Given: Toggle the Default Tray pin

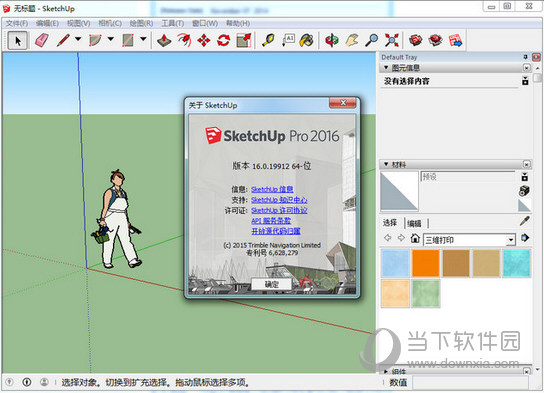Looking at the screenshot, I should (x=525, y=57).
